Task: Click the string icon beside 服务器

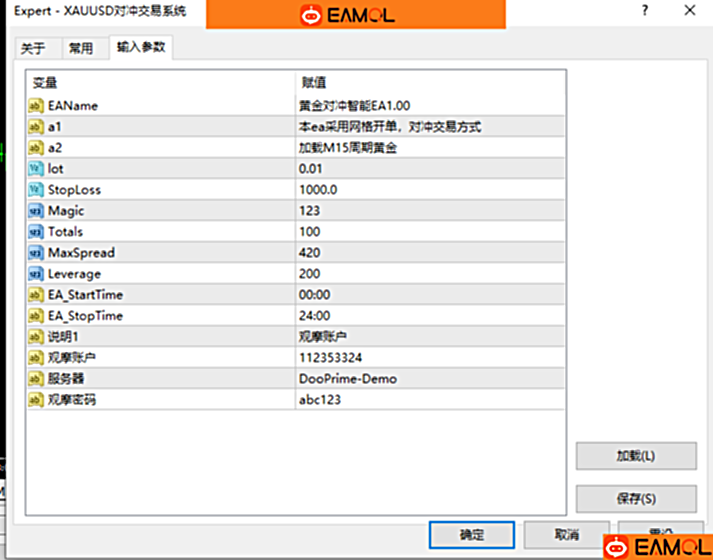Action: point(36,379)
